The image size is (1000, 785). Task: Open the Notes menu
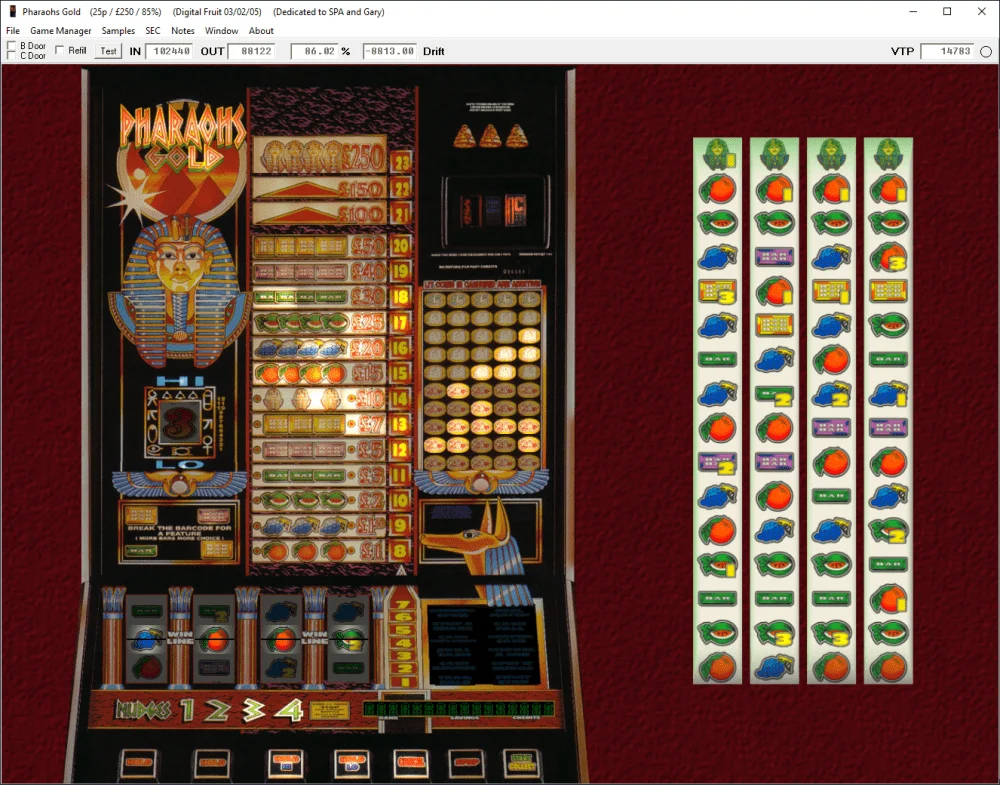182,31
